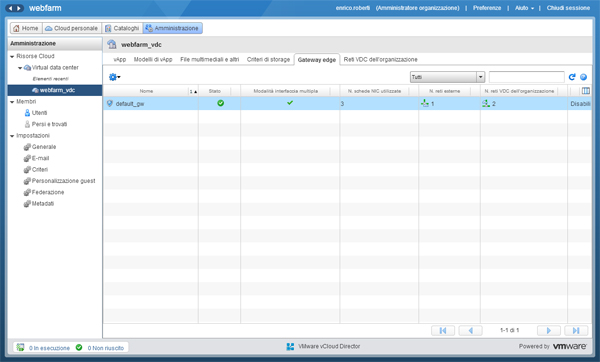Open the 0 Non riuscito tasks link
Viewport: 600px width, 362px height.
(x=105, y=348)
